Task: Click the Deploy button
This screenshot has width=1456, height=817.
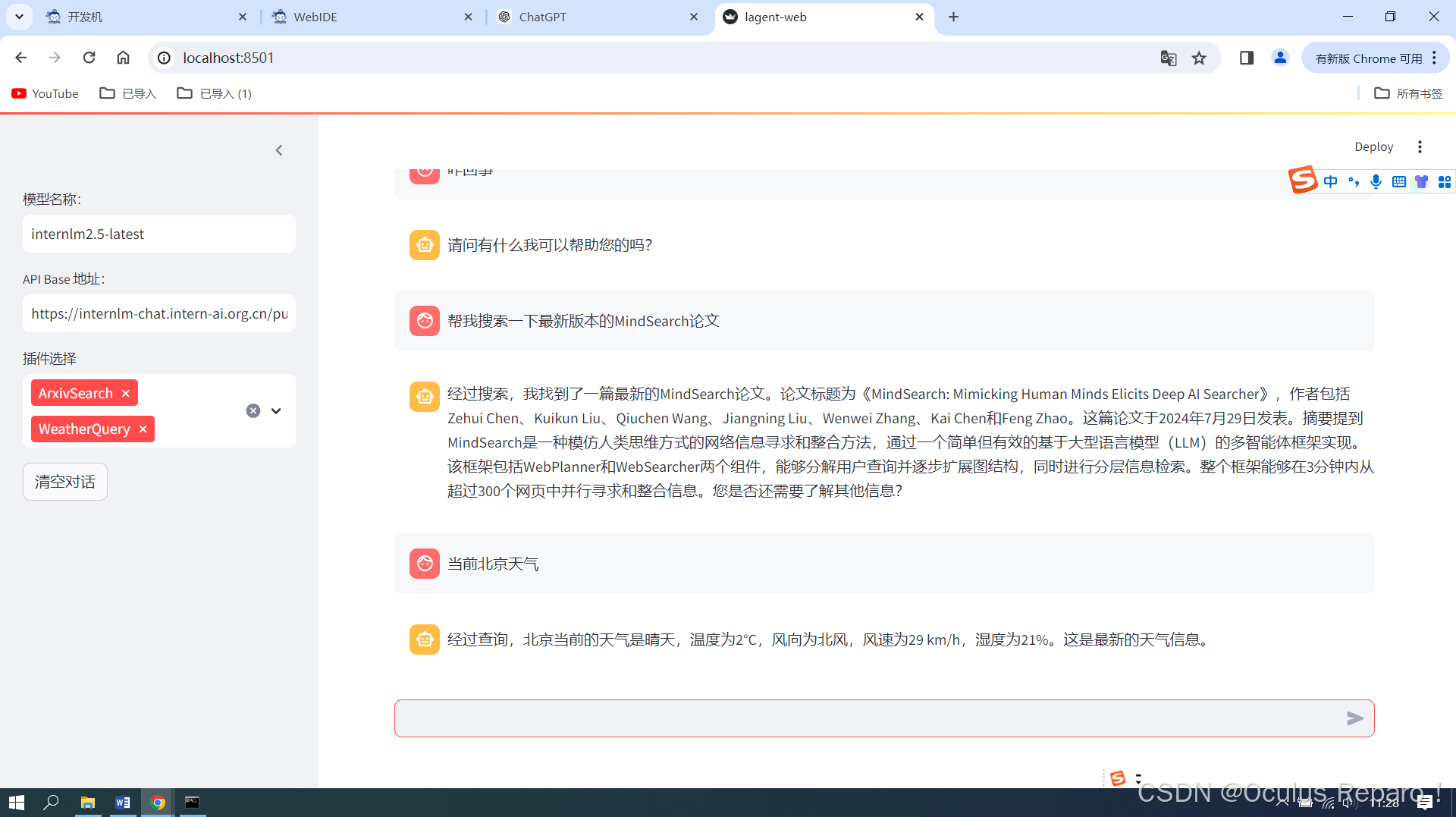Action: 1373,146
